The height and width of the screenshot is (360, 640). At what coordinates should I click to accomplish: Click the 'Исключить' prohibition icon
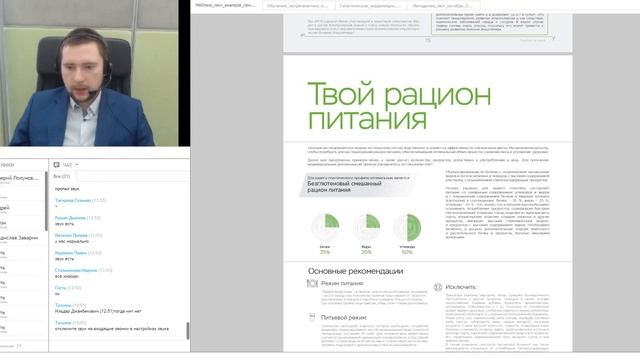438,287
